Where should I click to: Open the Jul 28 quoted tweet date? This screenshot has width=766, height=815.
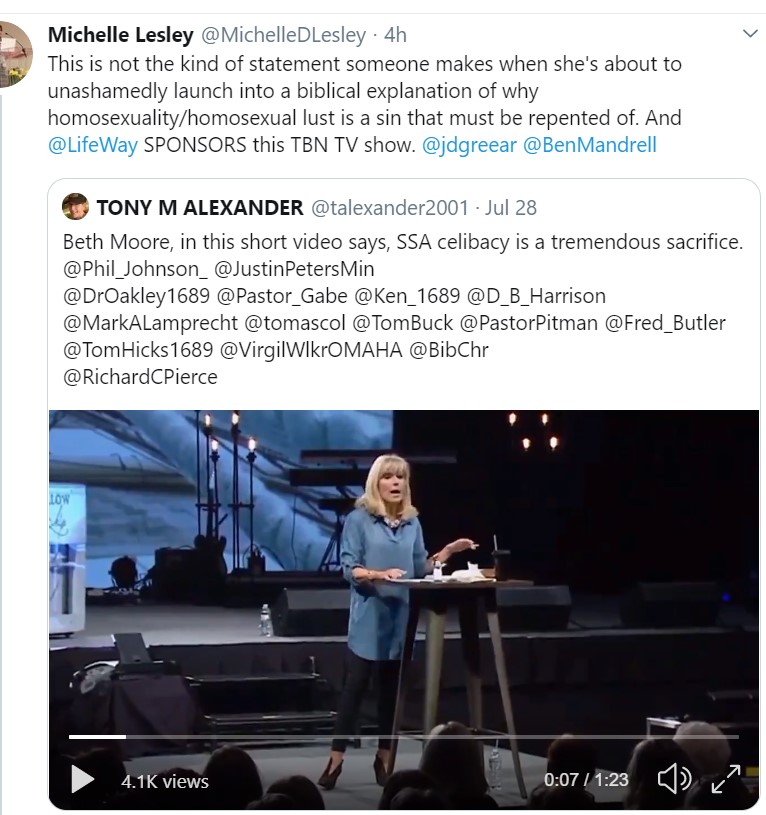(x=511, y=208)
